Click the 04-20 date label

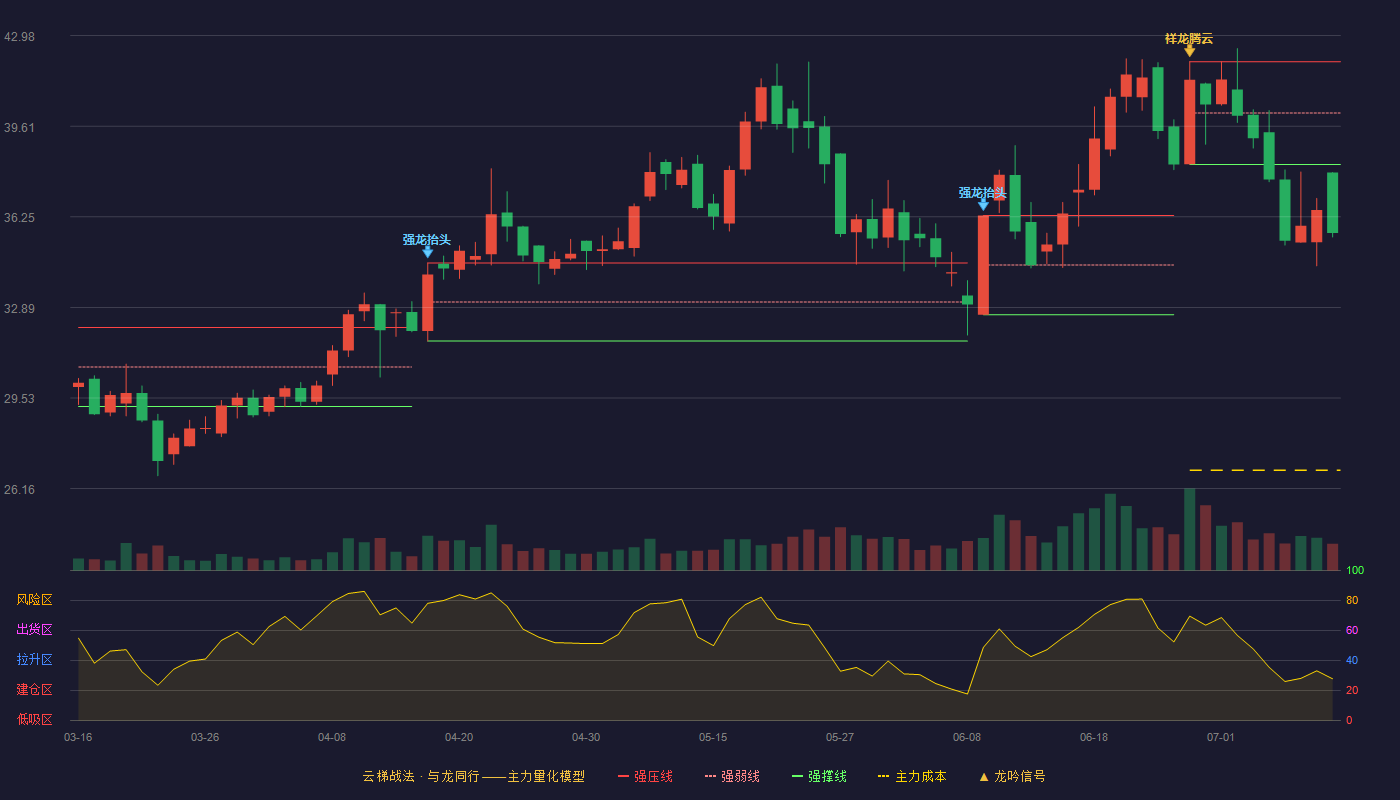click(x=459, y=737)
